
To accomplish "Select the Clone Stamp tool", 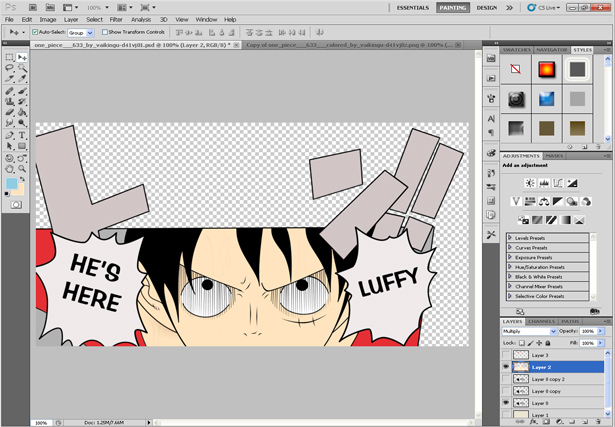I will click(10, 102).
